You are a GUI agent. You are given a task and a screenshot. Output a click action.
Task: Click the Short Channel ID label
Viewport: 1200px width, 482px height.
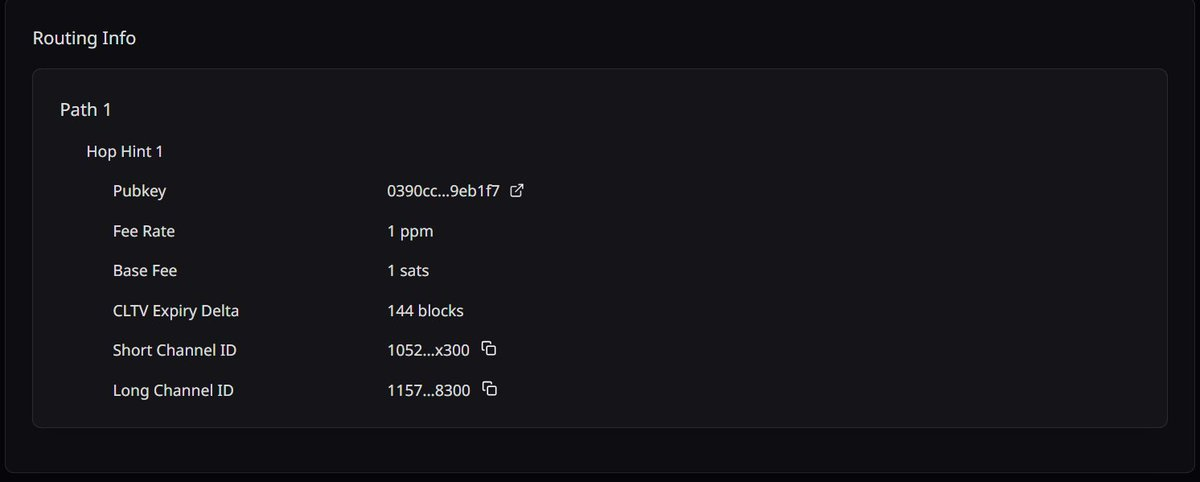pyautogui.click(x=175, y=350)
